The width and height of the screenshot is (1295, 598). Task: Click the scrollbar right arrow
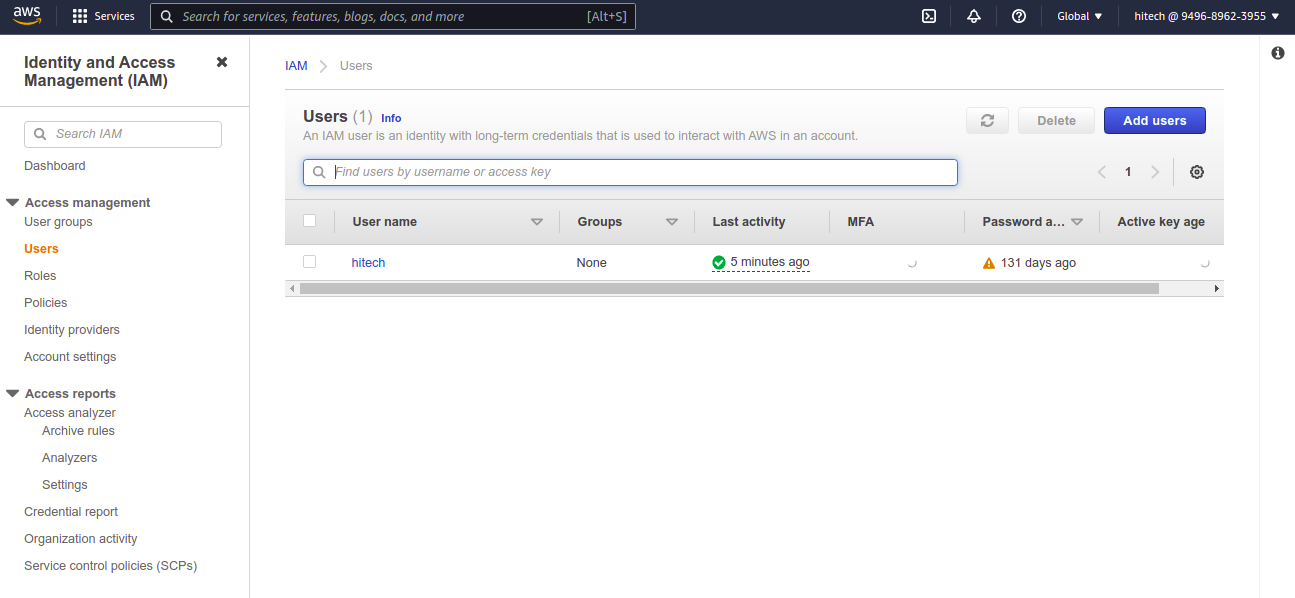(1217, 288)
